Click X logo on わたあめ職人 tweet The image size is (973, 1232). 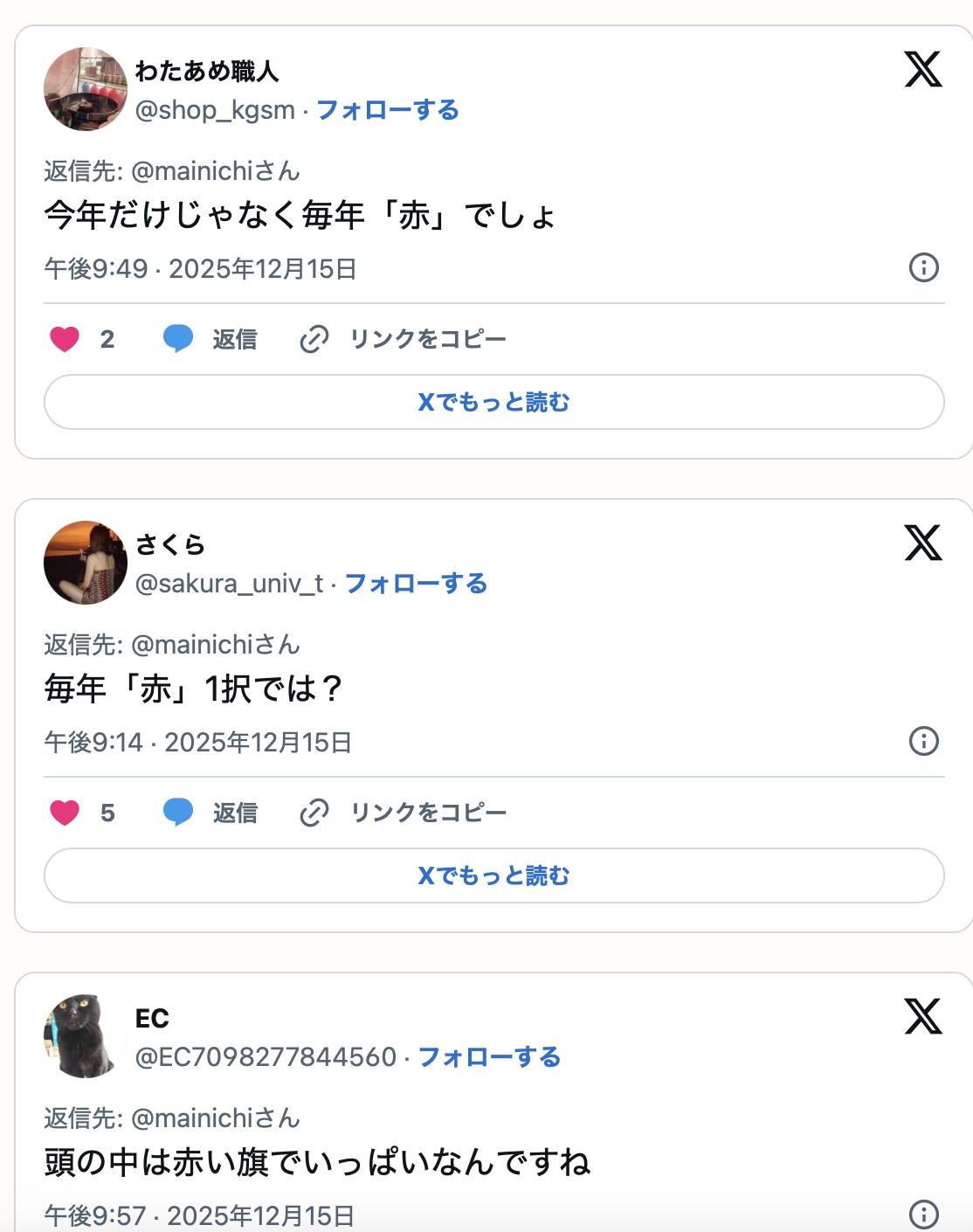[923, 70]
